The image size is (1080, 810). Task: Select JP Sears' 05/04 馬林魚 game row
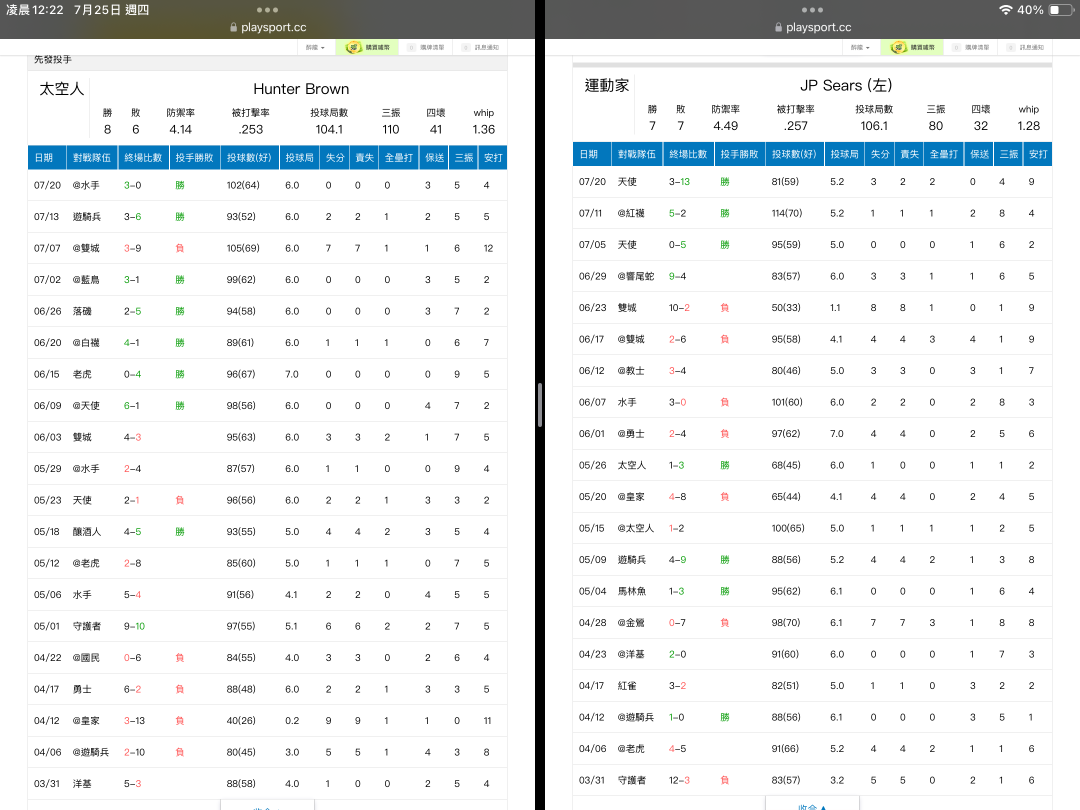[x=812, y=591]
